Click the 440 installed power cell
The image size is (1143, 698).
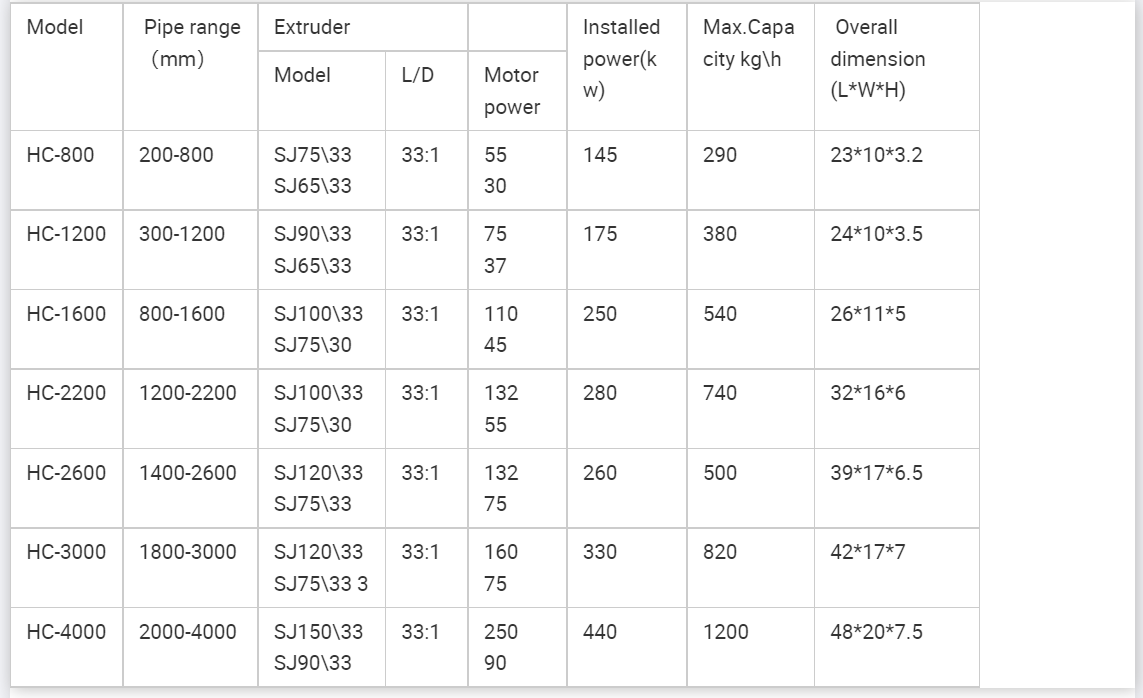tap(600, 632)
